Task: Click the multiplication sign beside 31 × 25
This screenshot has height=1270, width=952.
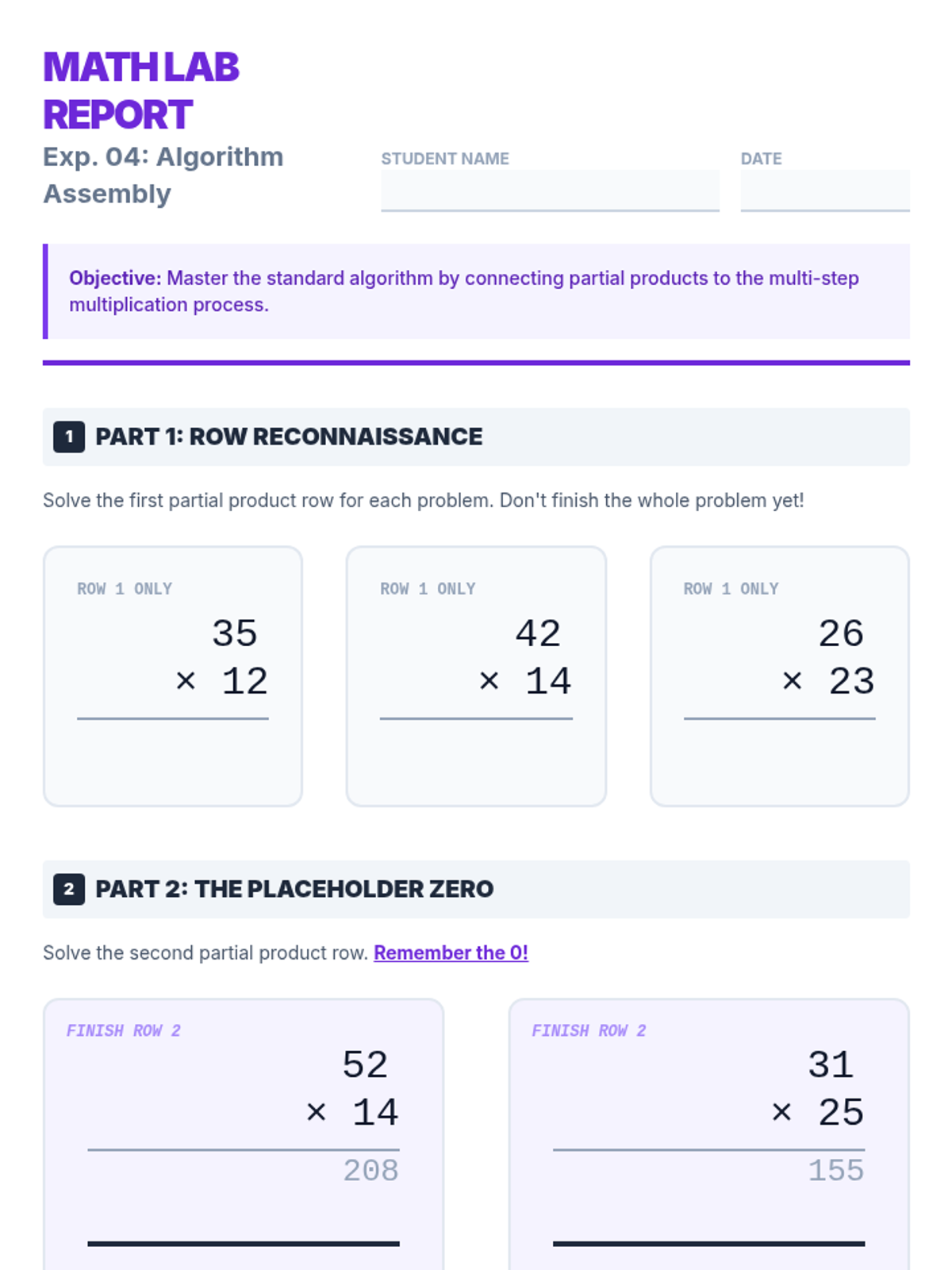Action: pyautogui.click(x=781, y=1113)
